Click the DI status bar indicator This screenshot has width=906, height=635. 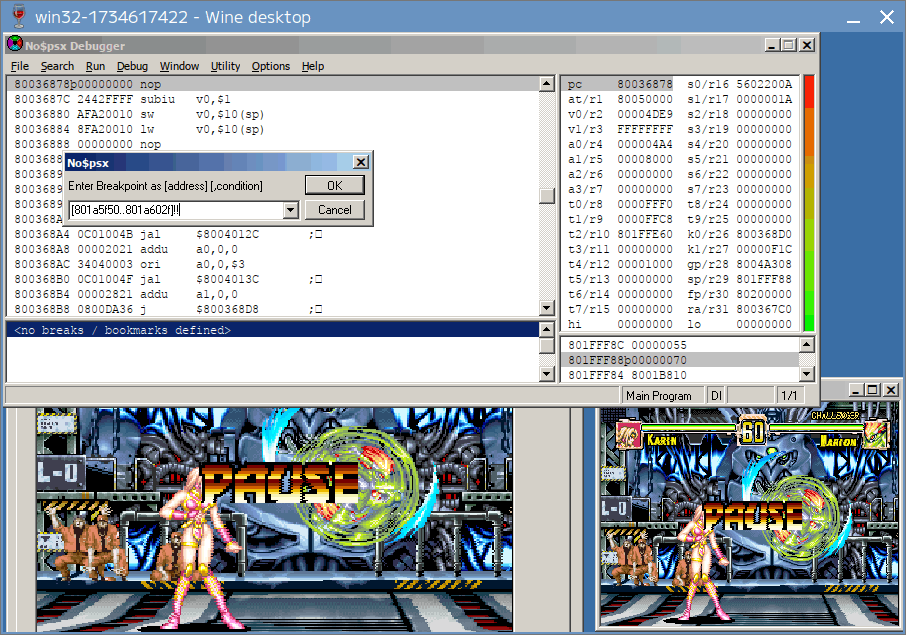click(716, 396)
